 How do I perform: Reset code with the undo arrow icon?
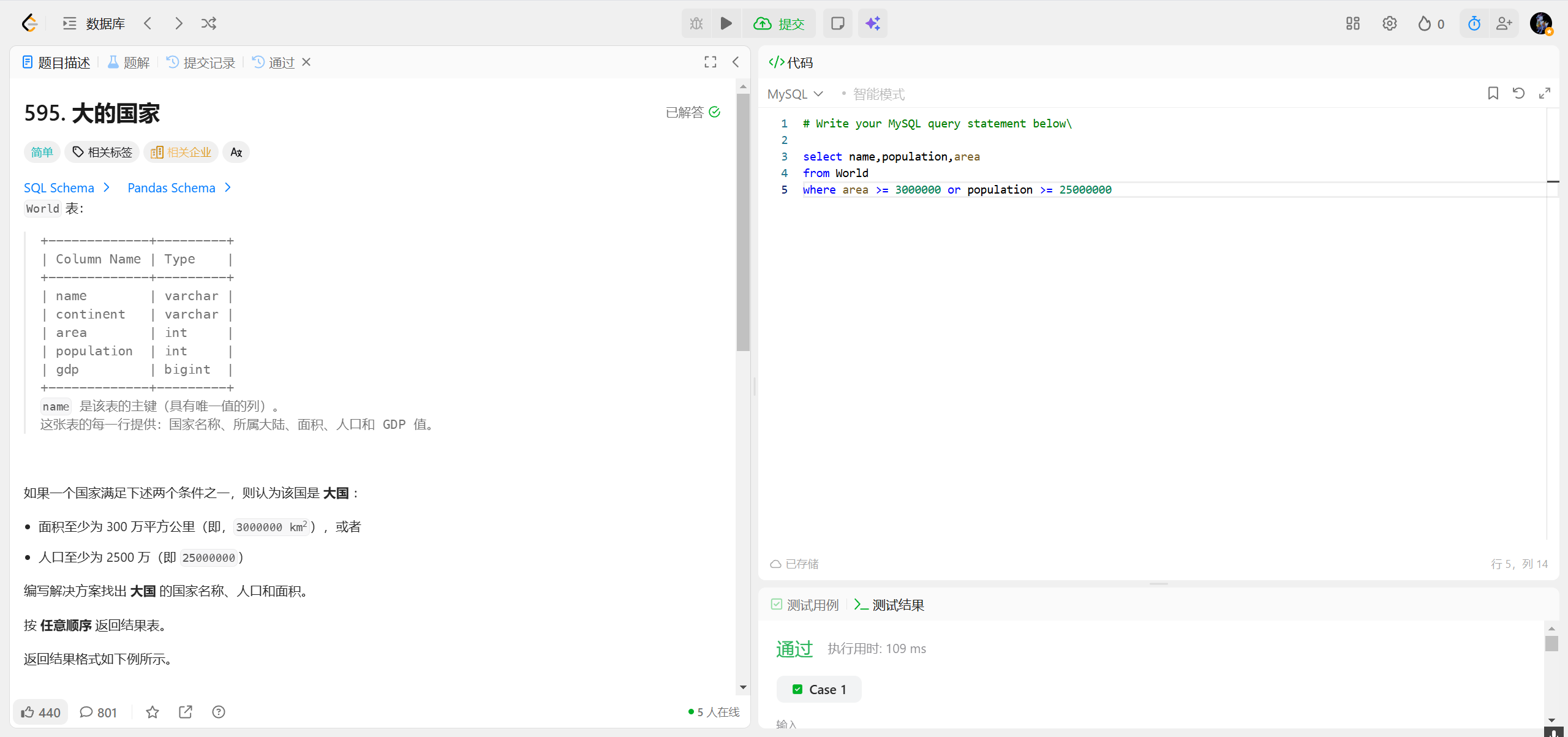1518,93
